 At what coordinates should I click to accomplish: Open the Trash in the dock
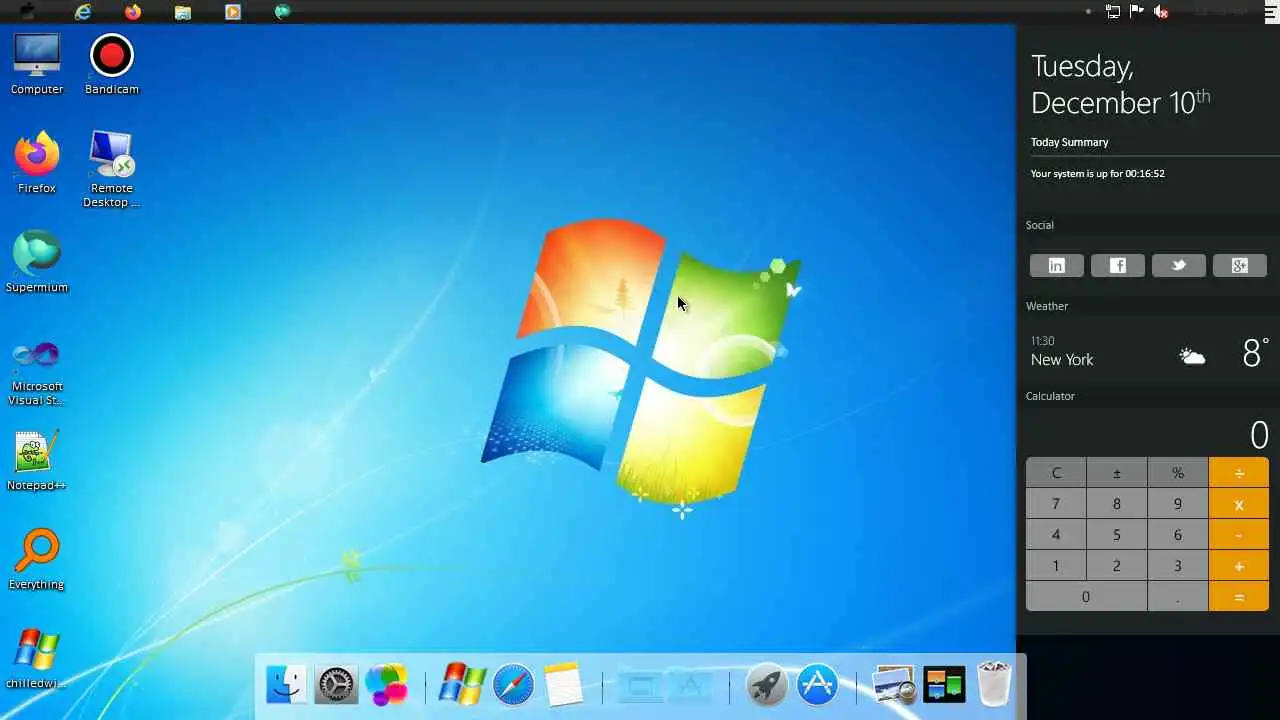994,685
